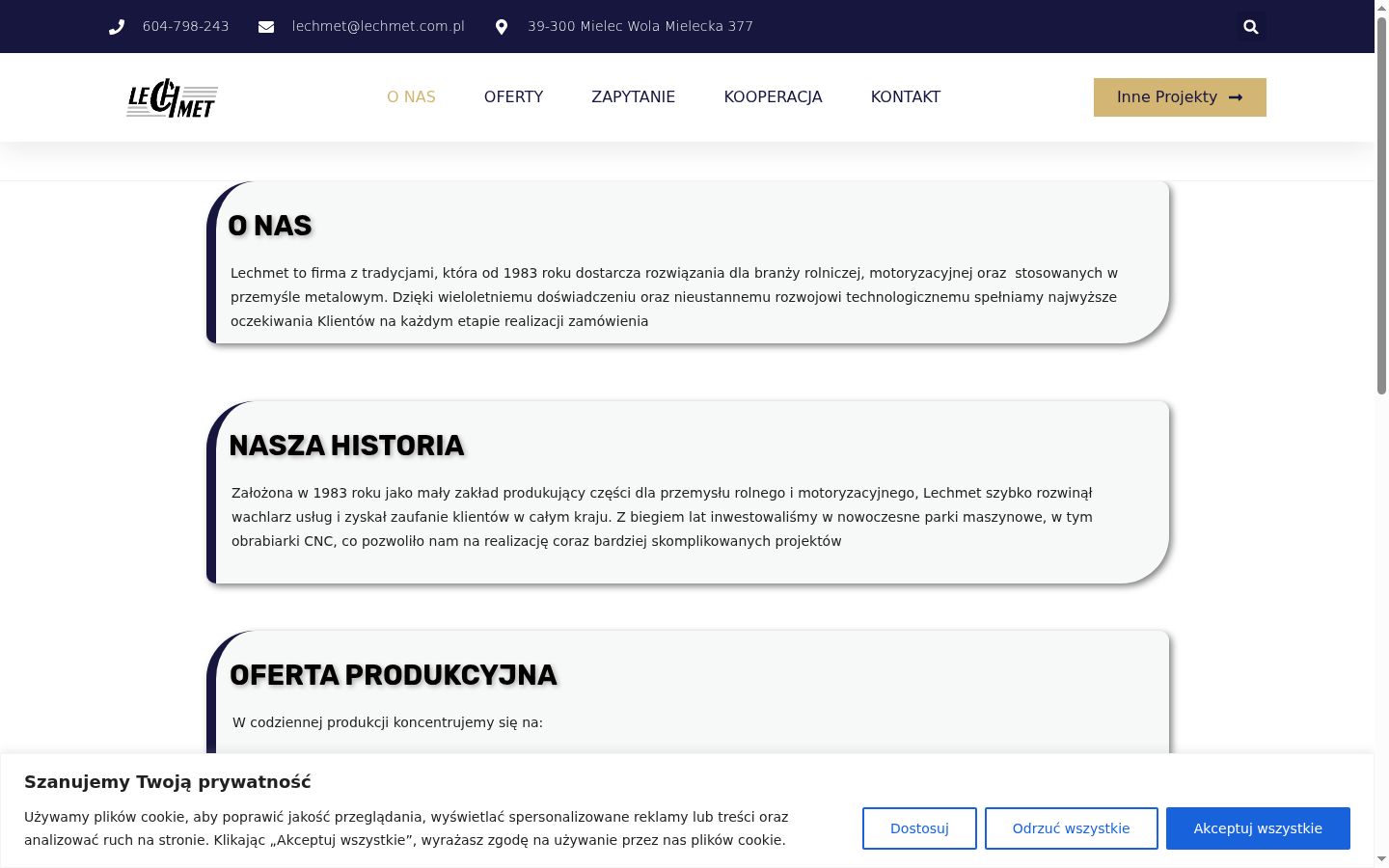
Task: Click the scrollbar up arrow
Action: coord(1381,8)
